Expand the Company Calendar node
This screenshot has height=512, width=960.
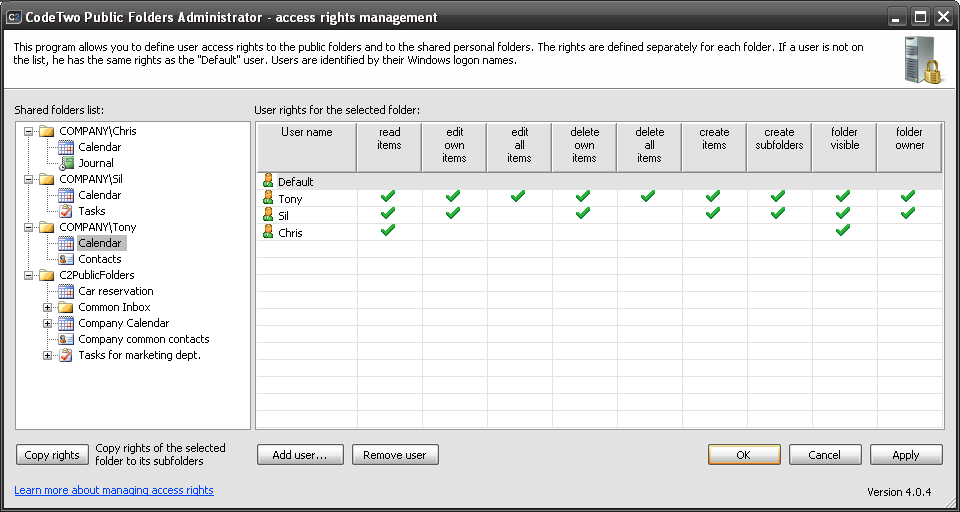click(48, 323)
